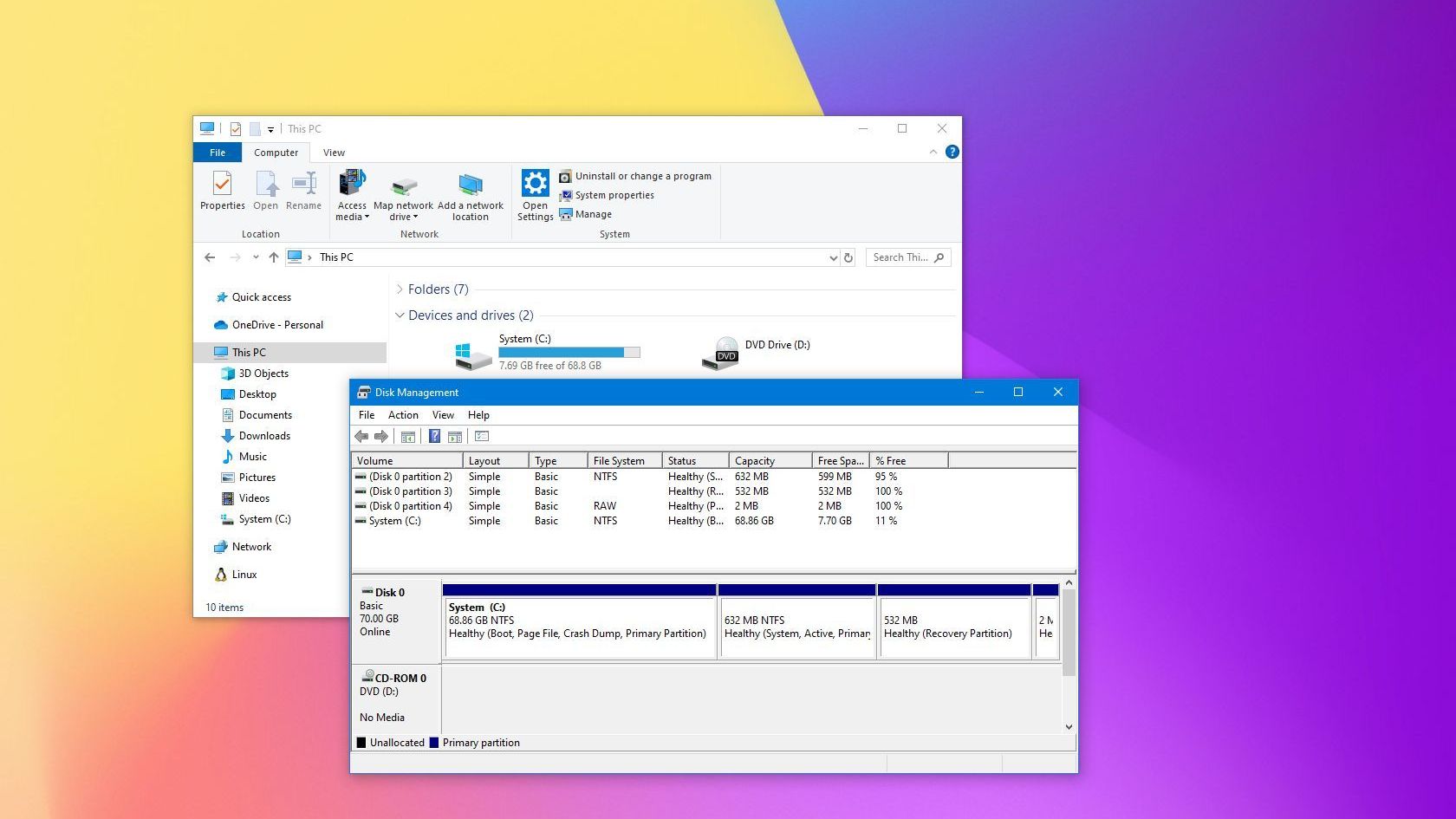Open the Recent locations dropdown arrow
1456x819 pixels.
256,257
